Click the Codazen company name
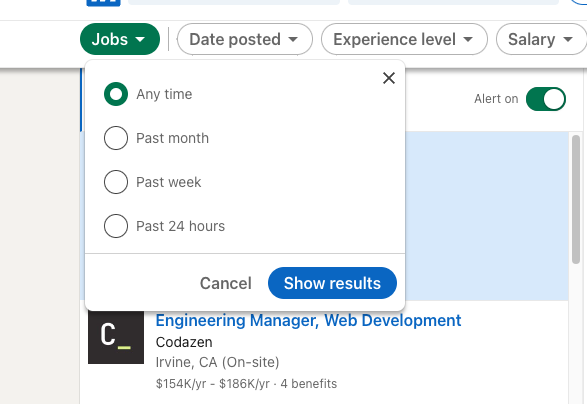This screenshot has width=587, height=404. pos(184,342)
